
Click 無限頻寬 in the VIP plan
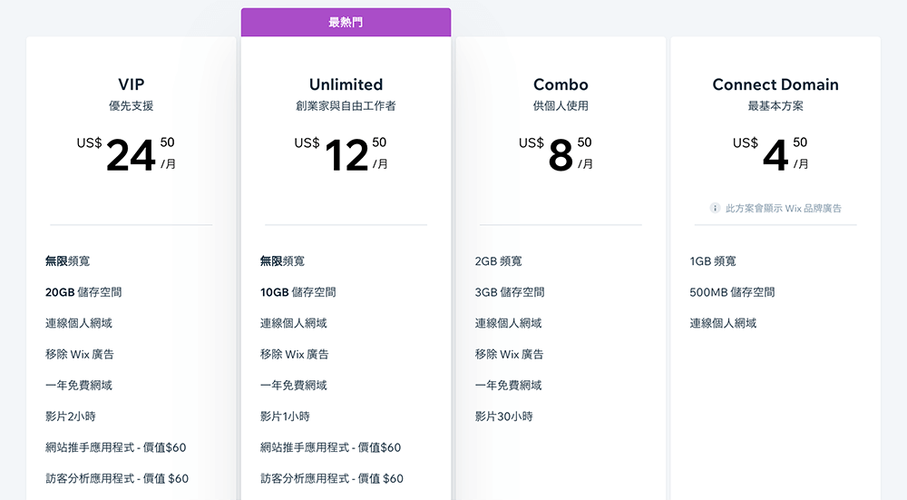point(68,261)
